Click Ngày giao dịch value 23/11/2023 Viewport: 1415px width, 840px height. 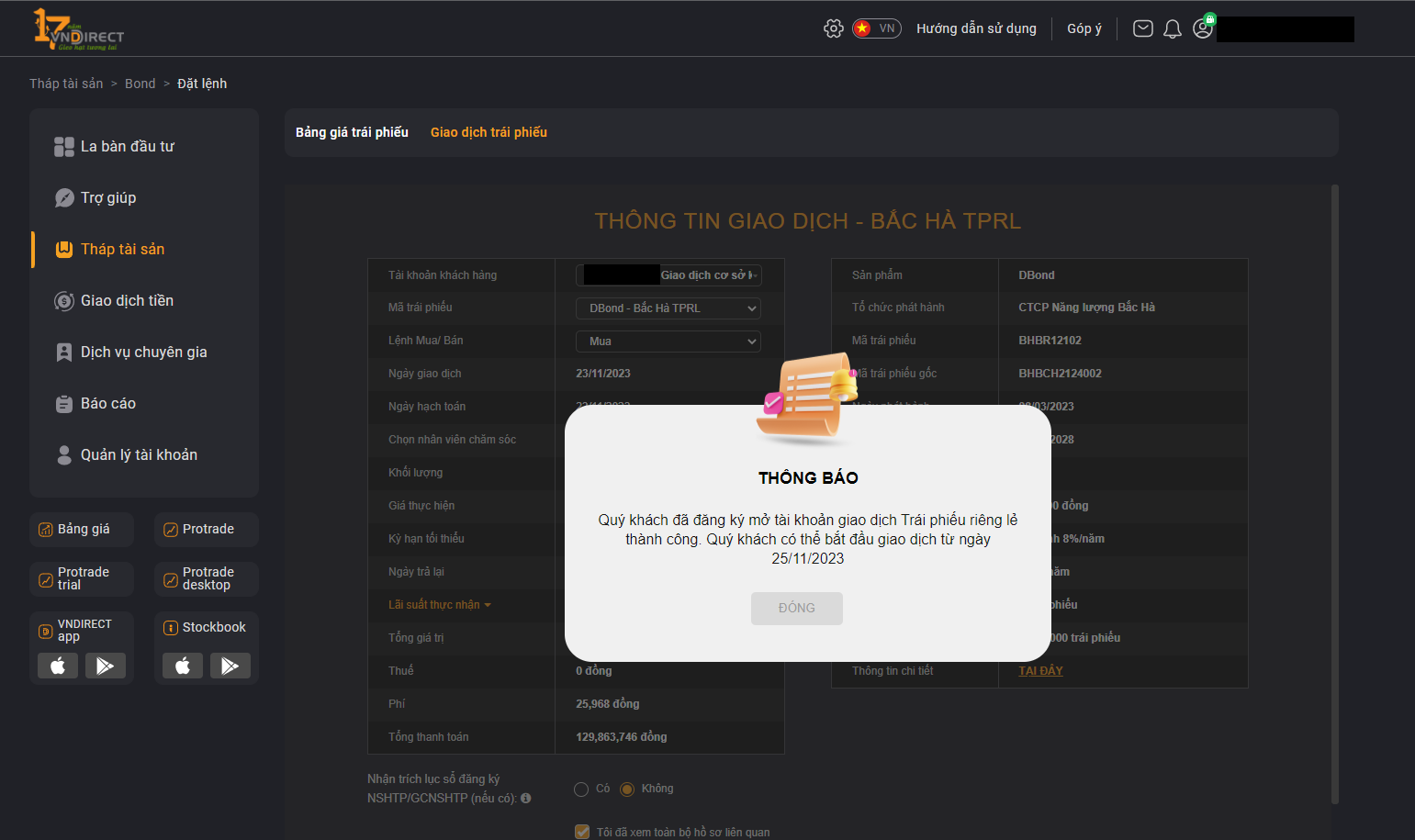(x=603, y=374)
